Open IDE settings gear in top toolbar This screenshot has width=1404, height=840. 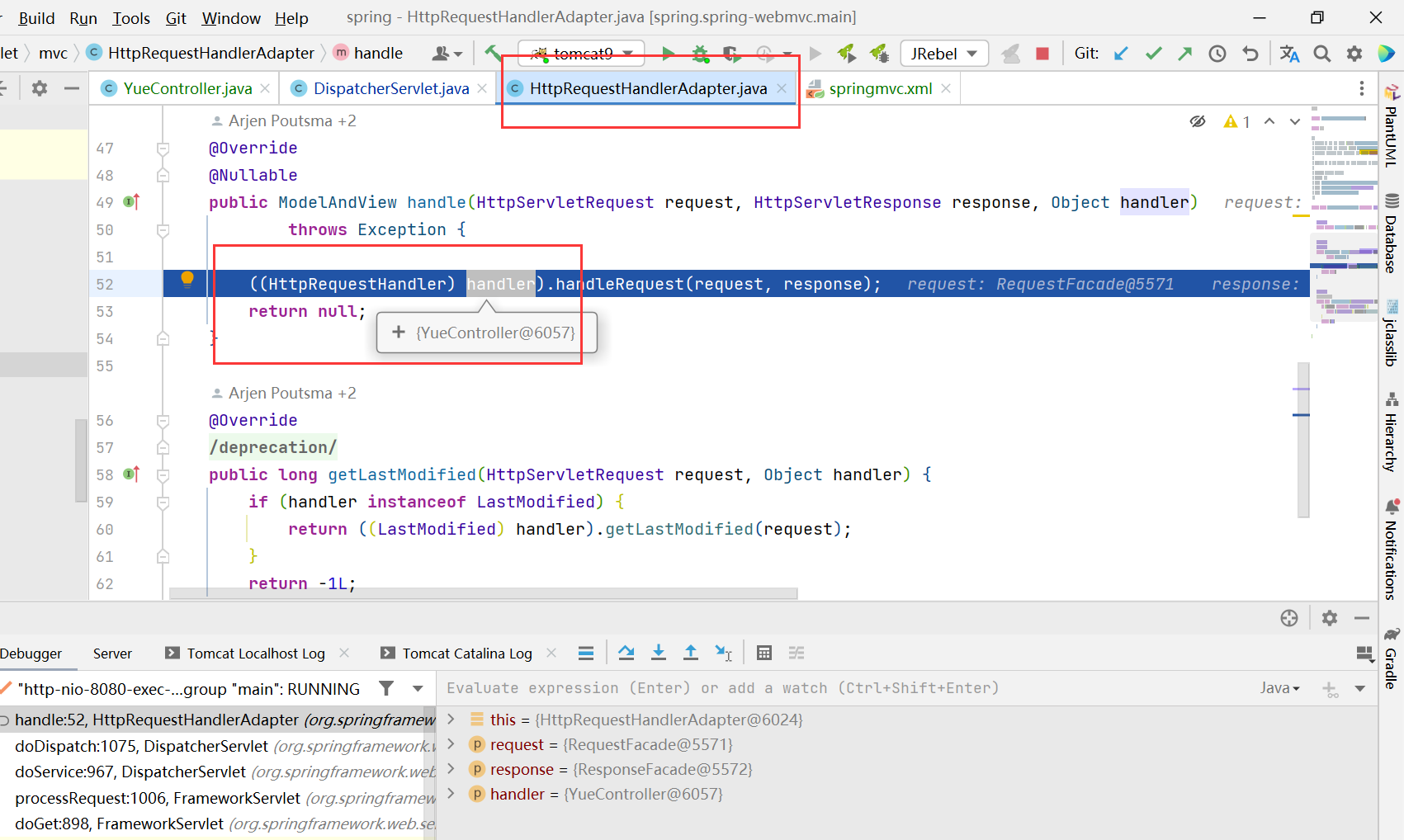(x=1354, y=54)
